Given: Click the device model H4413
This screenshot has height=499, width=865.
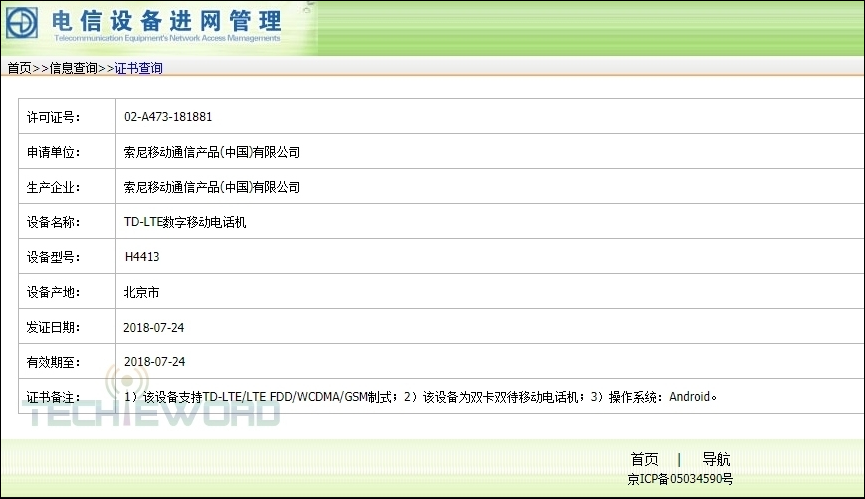Looking at the screenshot, I should [142, 257].
